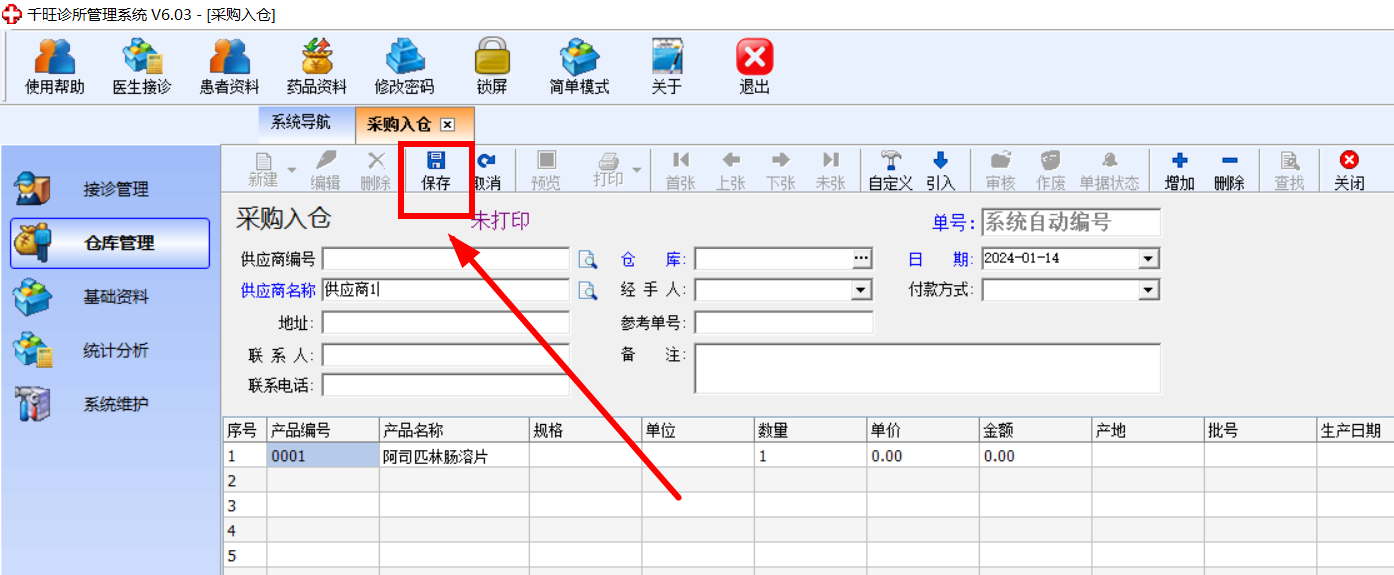Viewport: 1394px width, 575px height.
Task: Remove a row with blue minus 删除
Action: [x=1230, y=170]
